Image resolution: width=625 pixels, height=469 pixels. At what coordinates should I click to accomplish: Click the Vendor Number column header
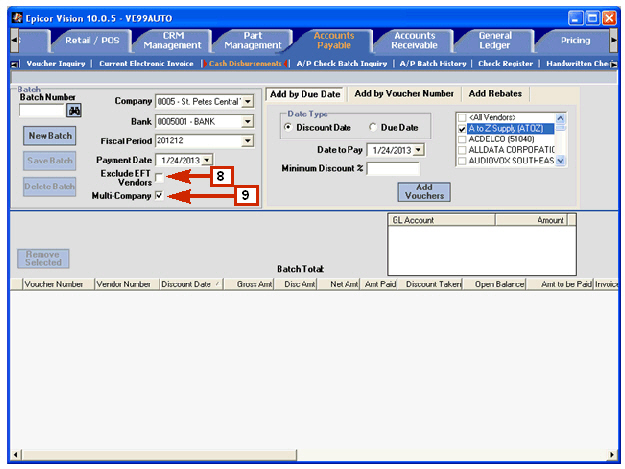click(x=126, y=284)
